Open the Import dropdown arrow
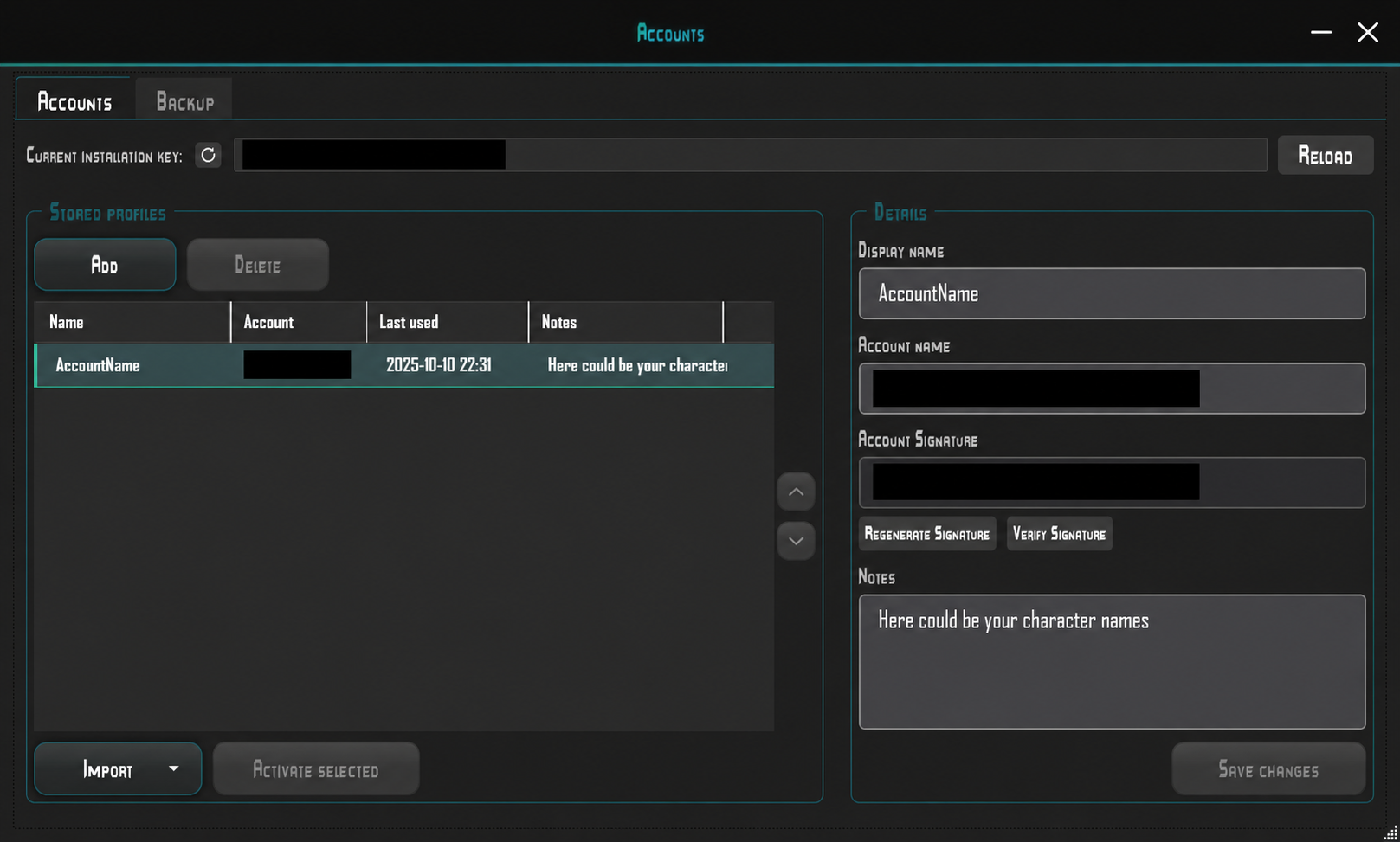This screenshot has height=842, width=1400. point(173,768)
